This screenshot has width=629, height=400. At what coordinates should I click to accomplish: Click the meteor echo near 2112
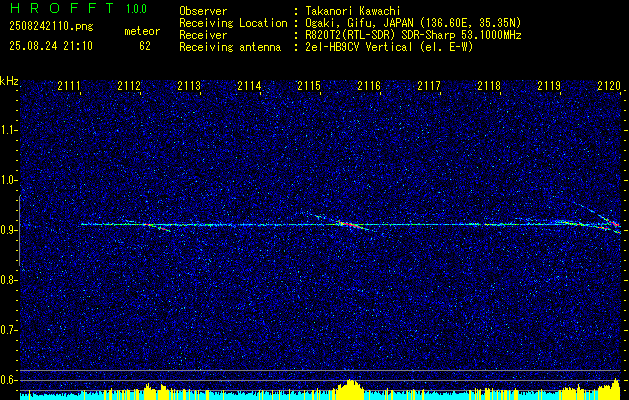click(157, 227)
